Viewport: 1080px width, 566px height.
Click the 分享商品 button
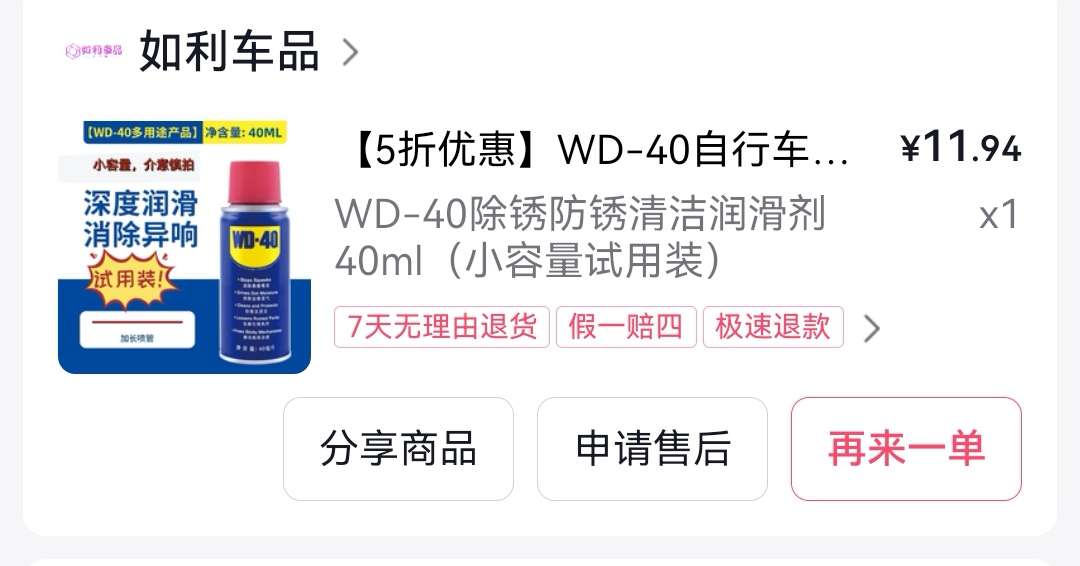398,449
